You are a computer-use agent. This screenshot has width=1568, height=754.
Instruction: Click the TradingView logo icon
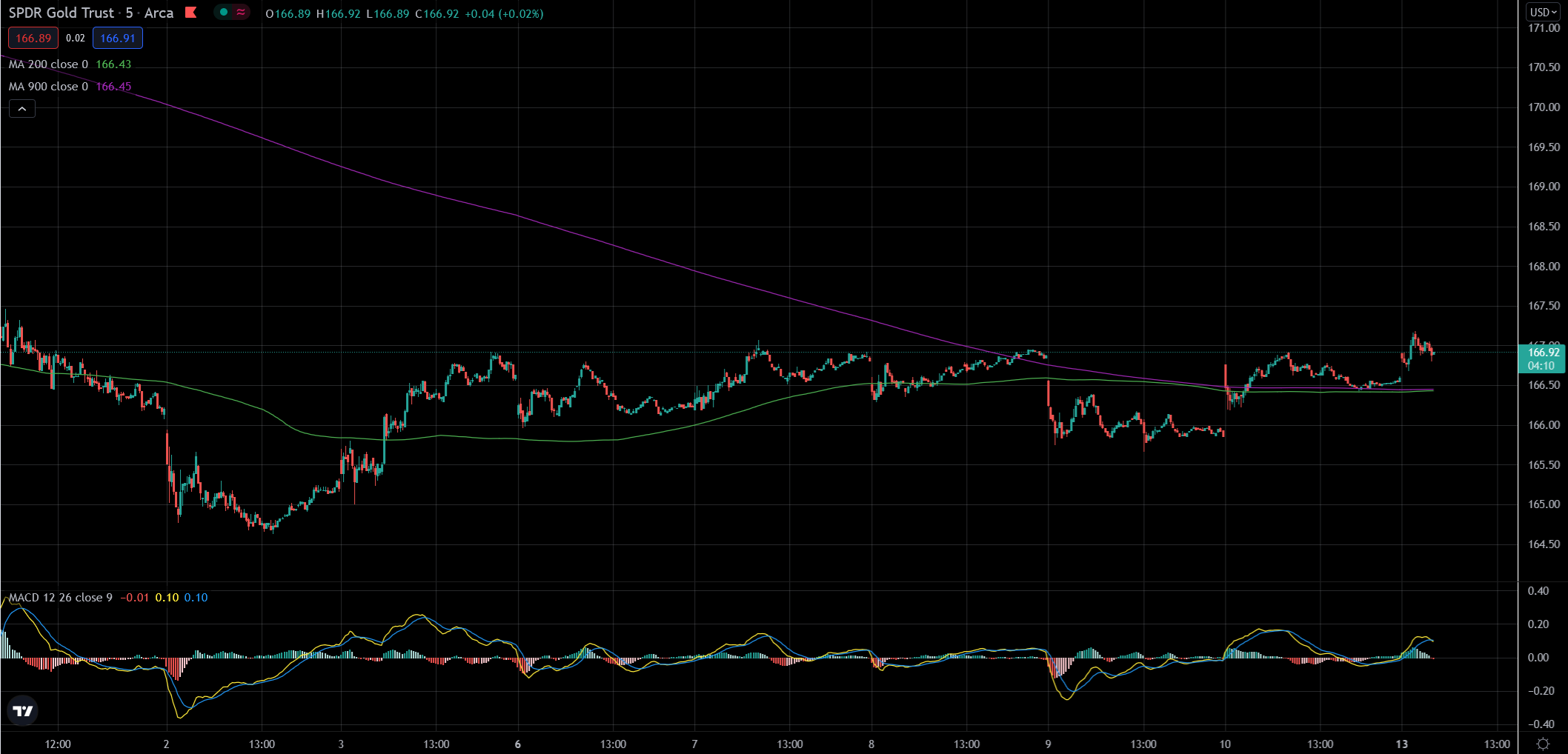23,711
